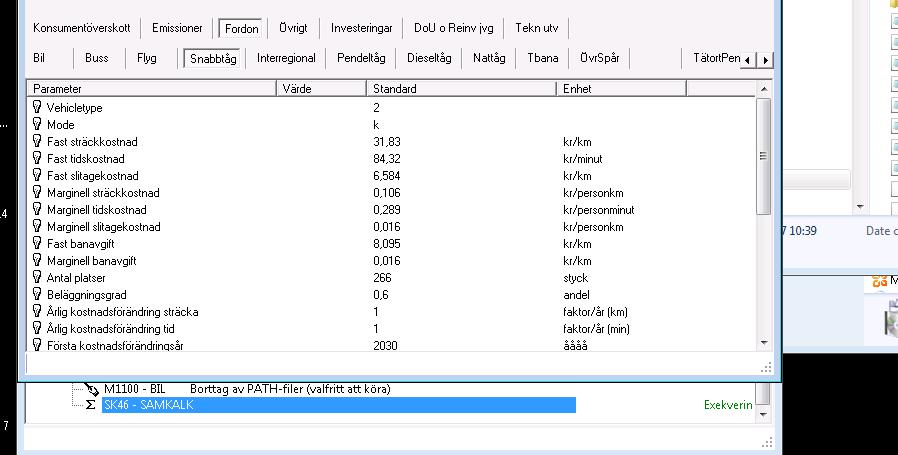Sort by the Parameter column header

coord(151,89)
